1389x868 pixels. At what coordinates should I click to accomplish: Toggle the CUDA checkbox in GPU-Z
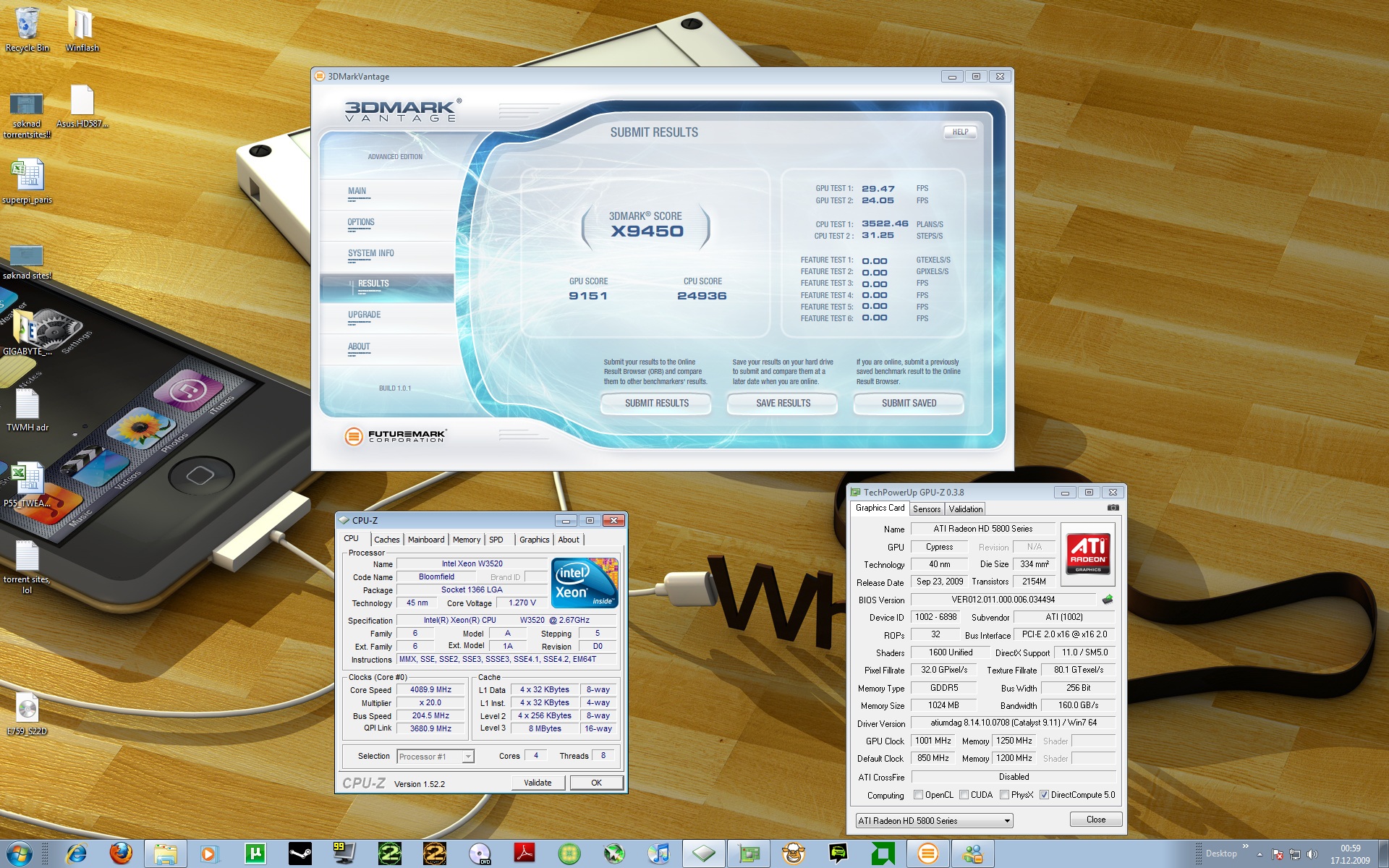tap(964, 794)
